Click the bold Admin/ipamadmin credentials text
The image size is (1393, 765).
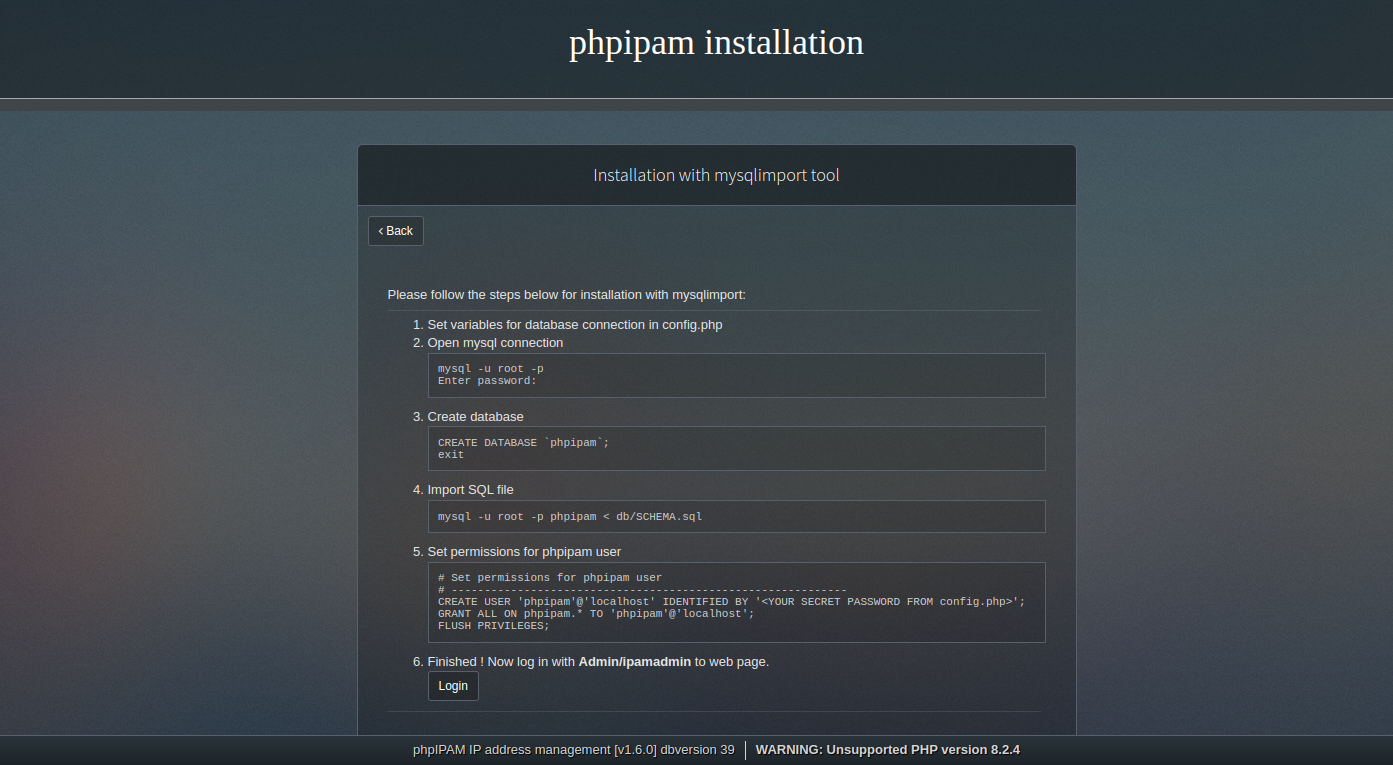634,662
